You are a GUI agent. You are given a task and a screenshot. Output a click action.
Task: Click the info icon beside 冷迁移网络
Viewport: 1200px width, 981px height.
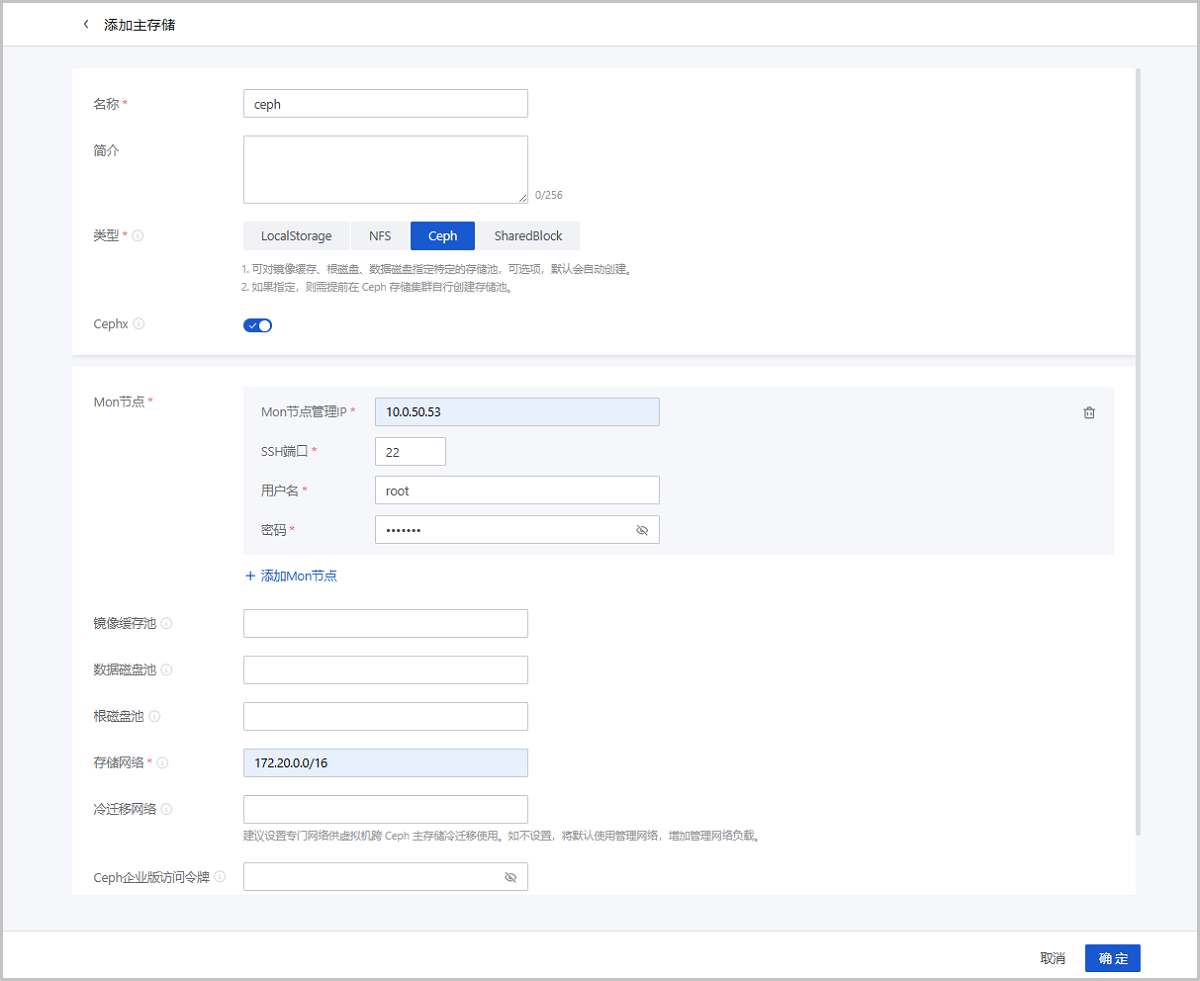pos(166,809)
